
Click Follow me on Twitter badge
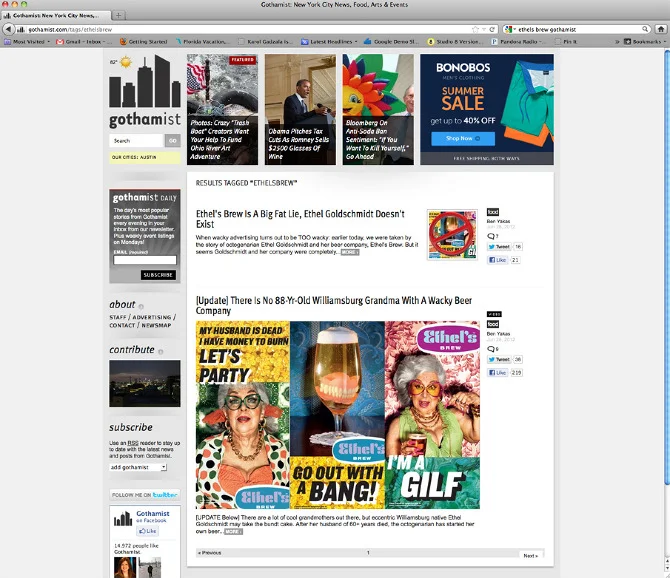pyautogui.click(x=144, y=495)
